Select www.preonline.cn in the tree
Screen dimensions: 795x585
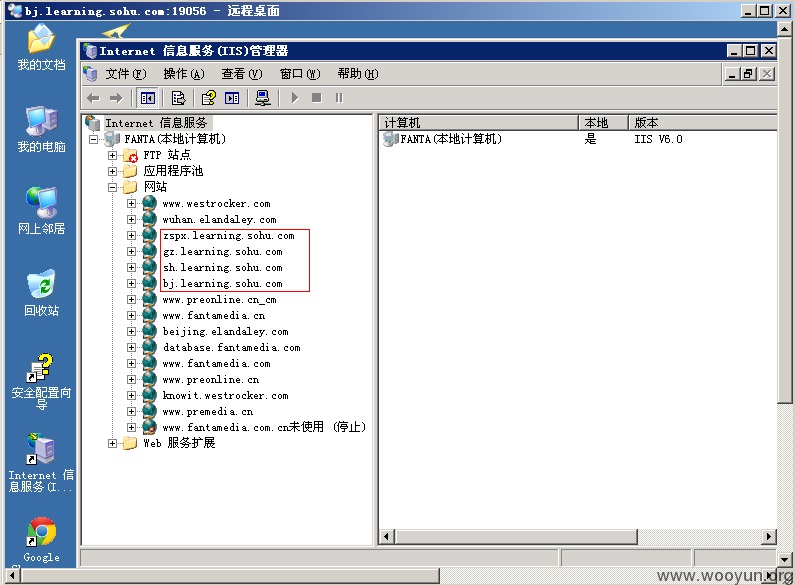(211, 380)
